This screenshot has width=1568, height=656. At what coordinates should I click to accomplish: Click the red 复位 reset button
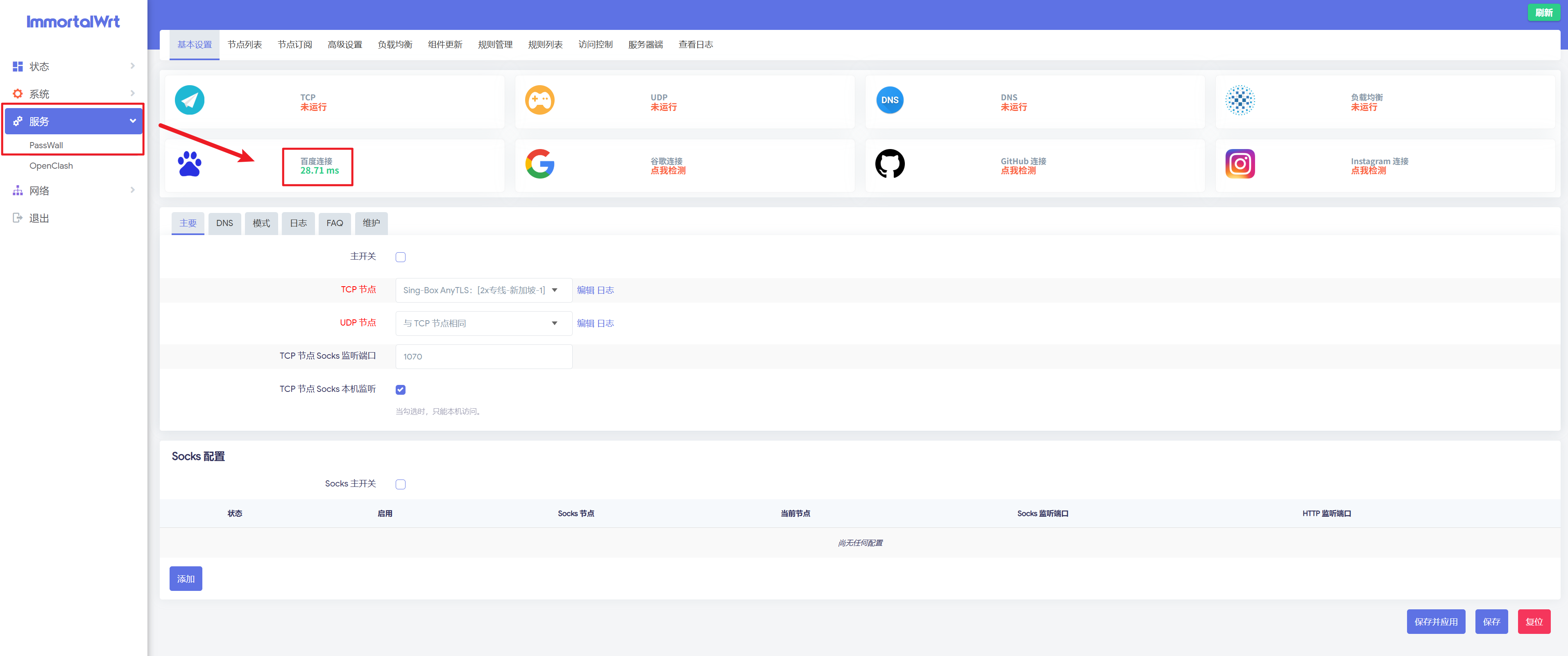point(1534,621)
